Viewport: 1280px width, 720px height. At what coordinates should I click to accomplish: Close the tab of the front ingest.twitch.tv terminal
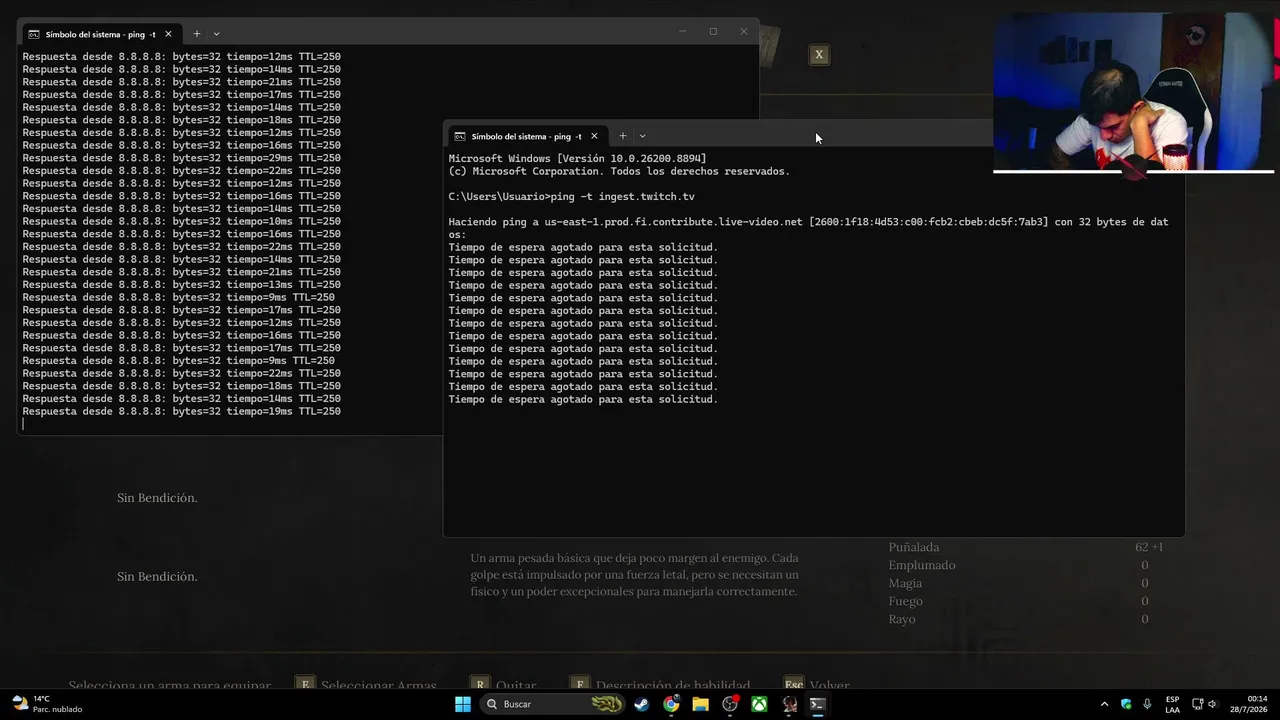tap(594, 136)
